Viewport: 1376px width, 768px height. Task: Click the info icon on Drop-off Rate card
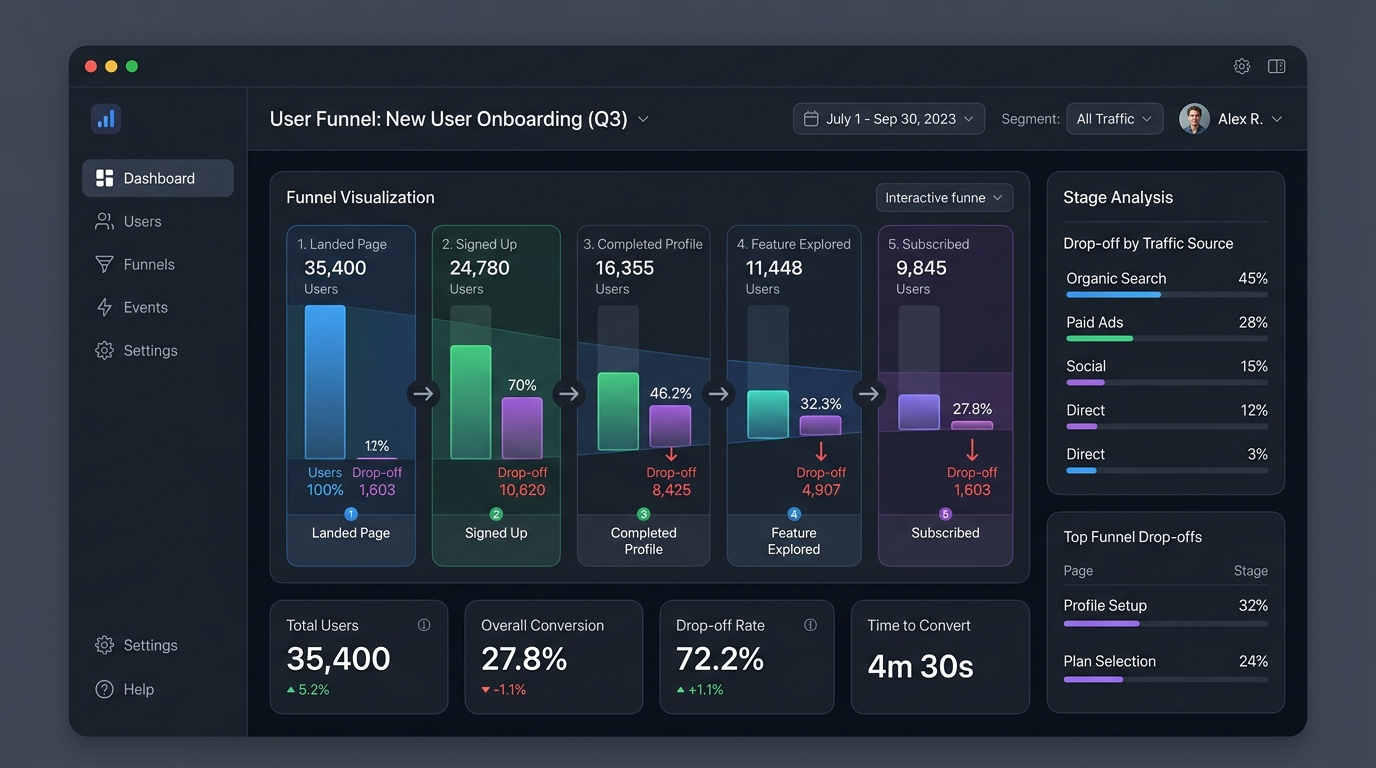810,625
